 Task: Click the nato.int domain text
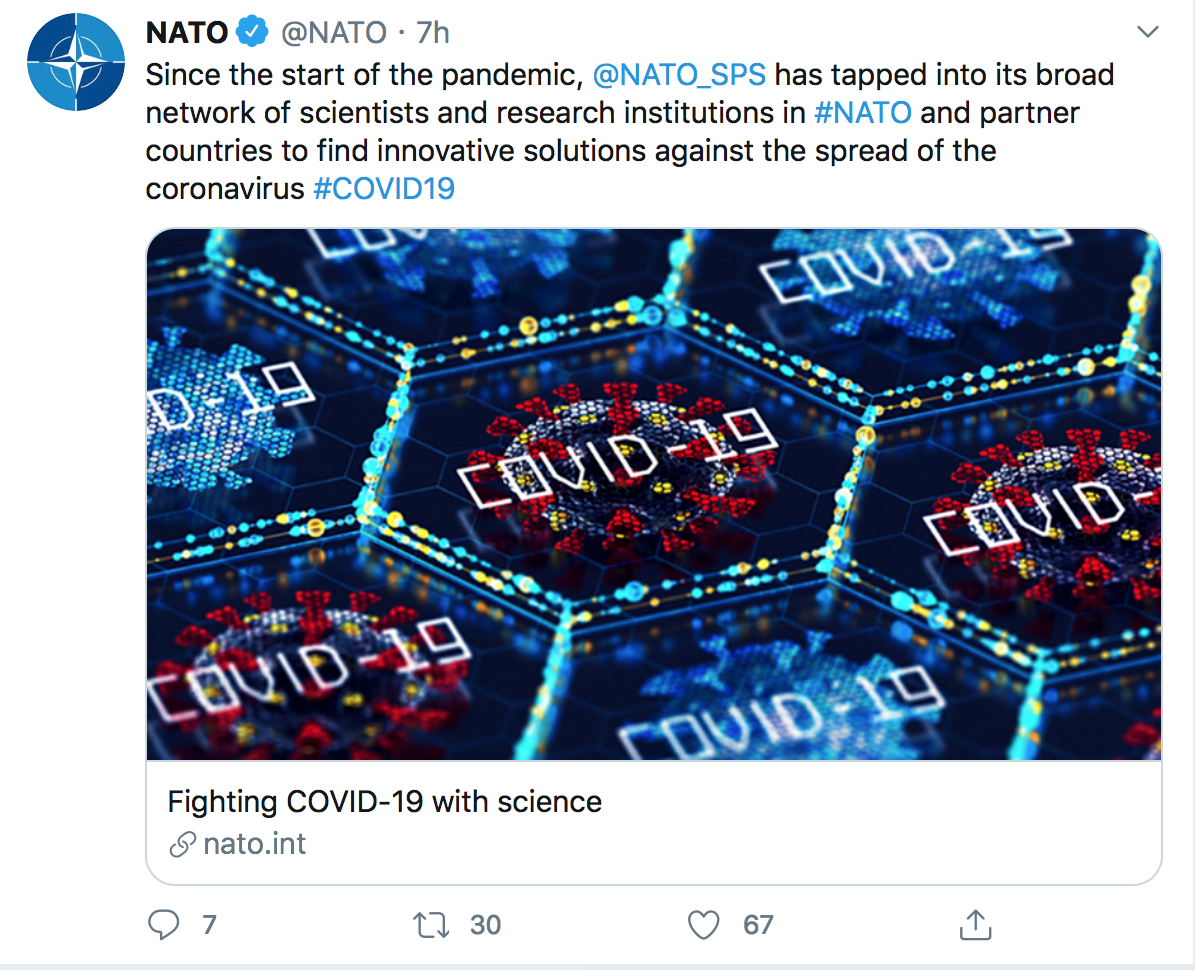coord(254,845)
